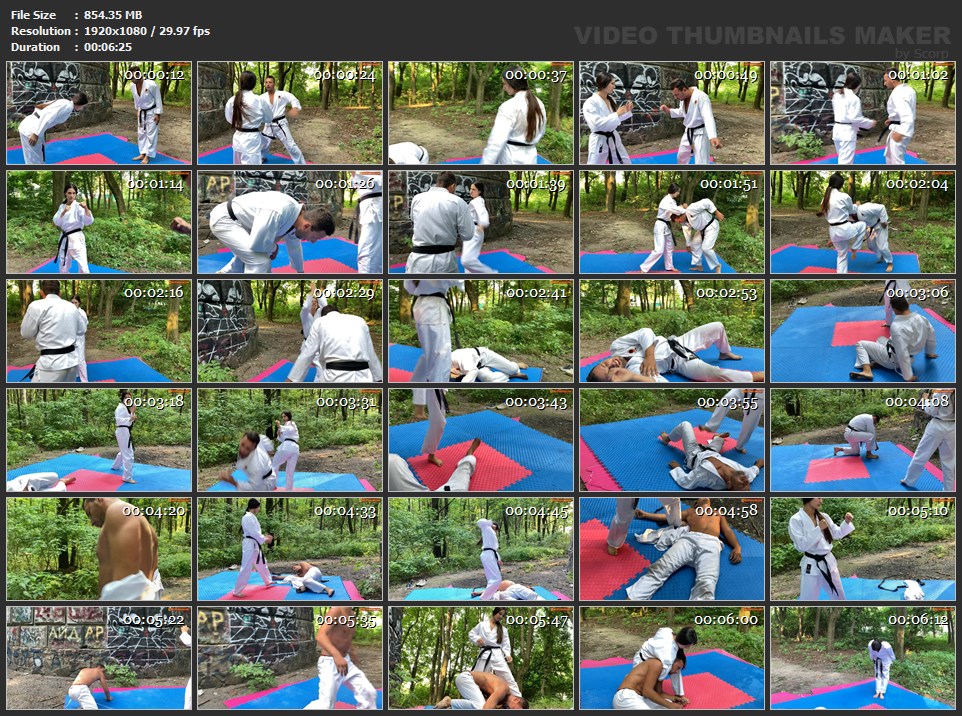
Task: Select the thumbnail at 00:01:14
Action: tap(99, 222)
